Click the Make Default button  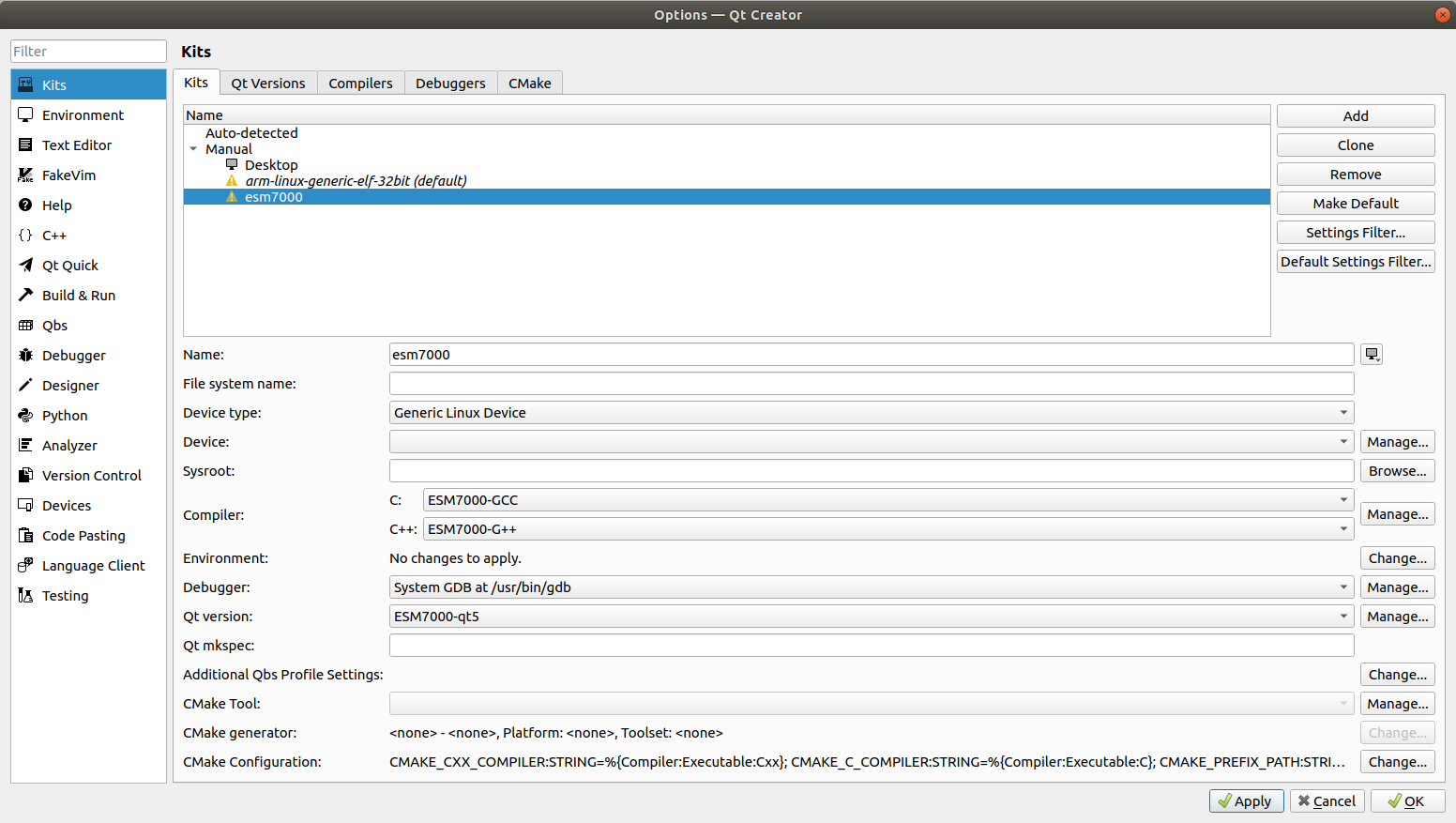click(x=1356, y=204)
